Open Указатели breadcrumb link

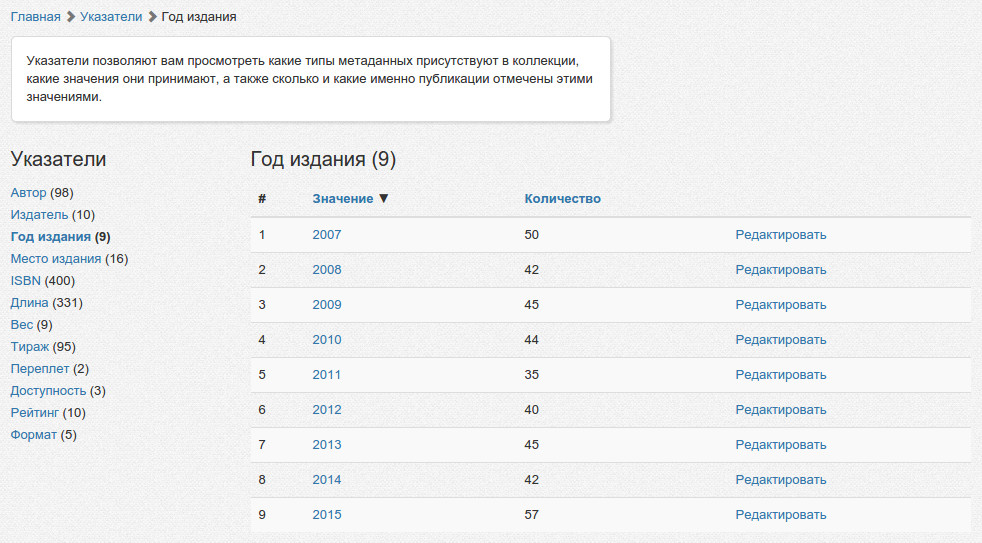coord(110,17)
